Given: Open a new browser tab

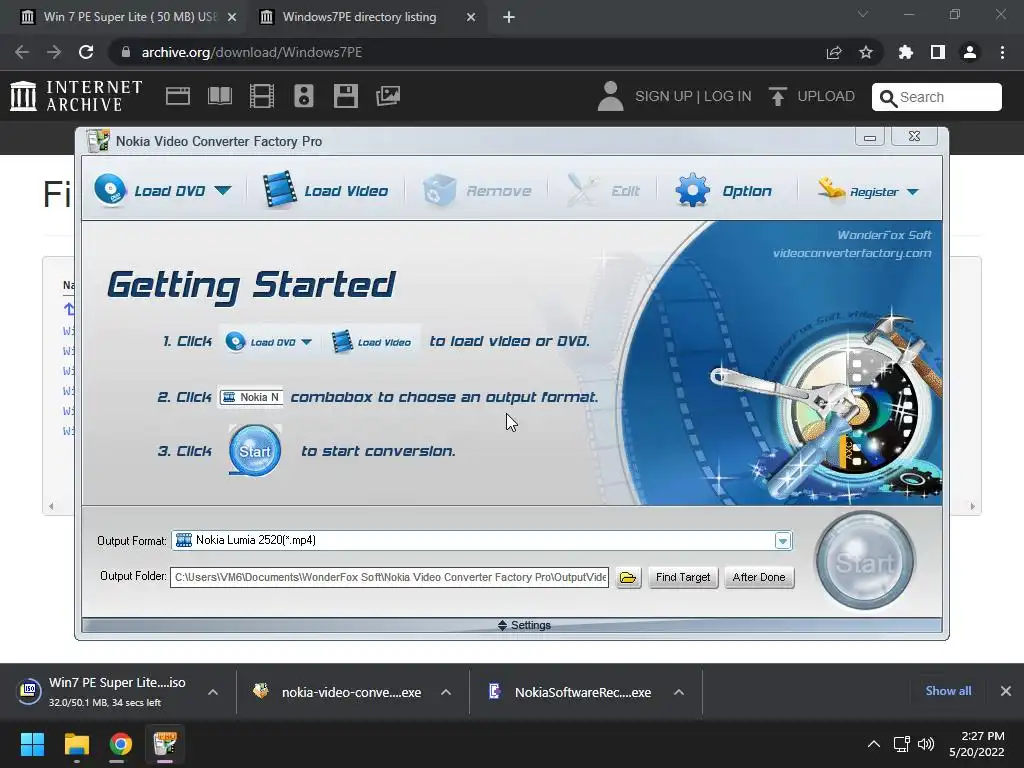Looking at the screenshot, I should click(509, 18).
